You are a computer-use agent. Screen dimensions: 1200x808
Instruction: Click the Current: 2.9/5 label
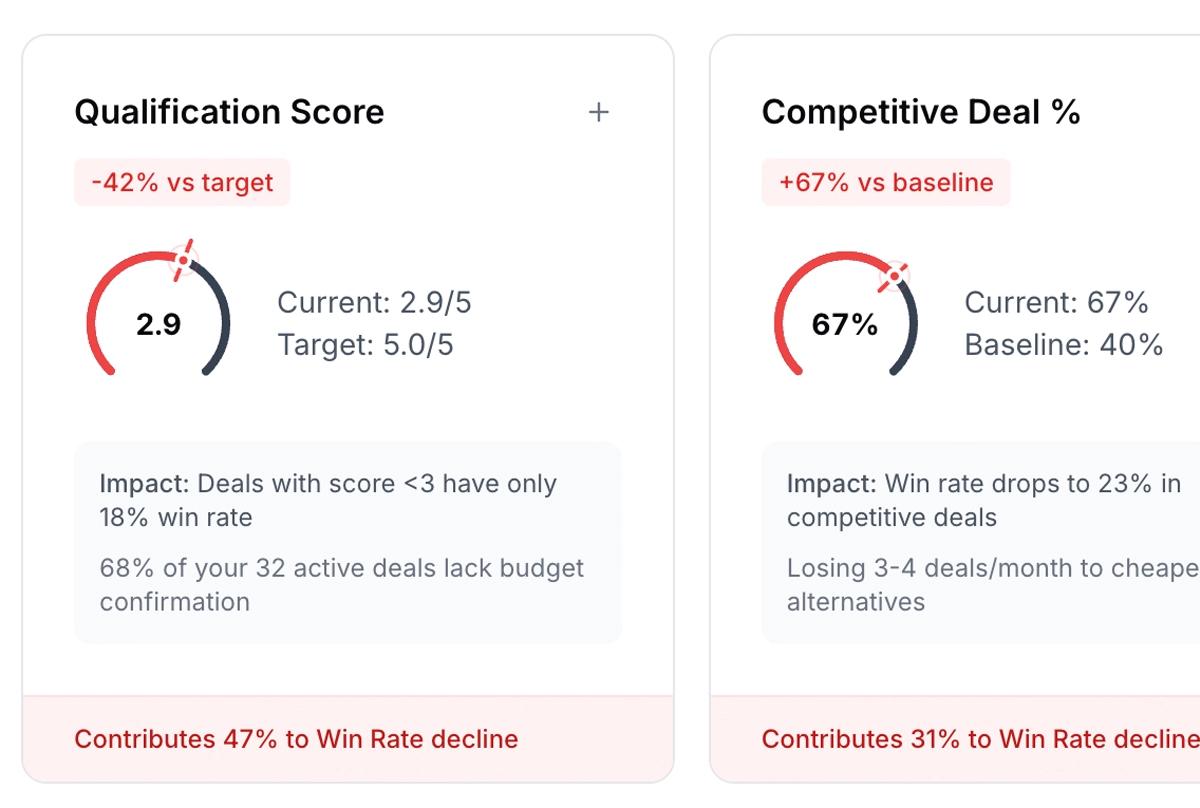point(374,302)
